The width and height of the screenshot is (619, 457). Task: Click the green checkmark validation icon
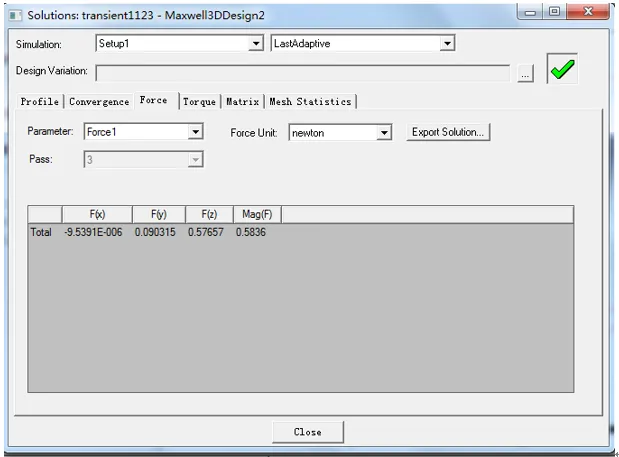tap(562, 69)
